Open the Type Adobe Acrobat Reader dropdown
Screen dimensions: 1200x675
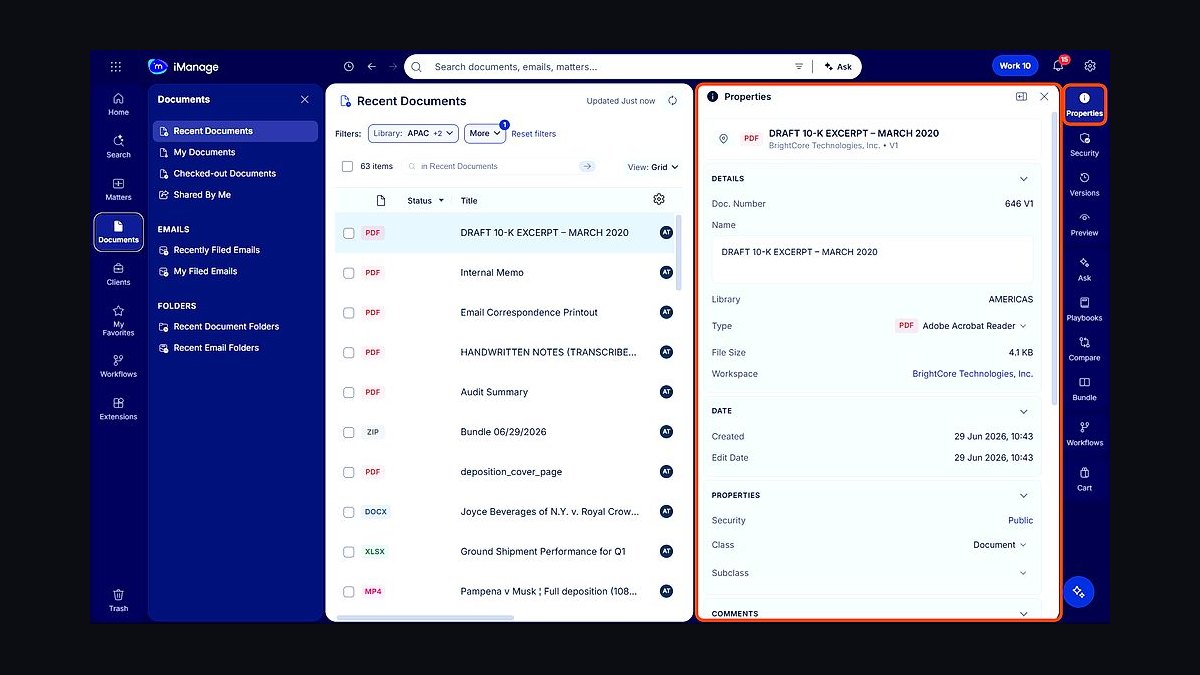(x=961, y=326)
